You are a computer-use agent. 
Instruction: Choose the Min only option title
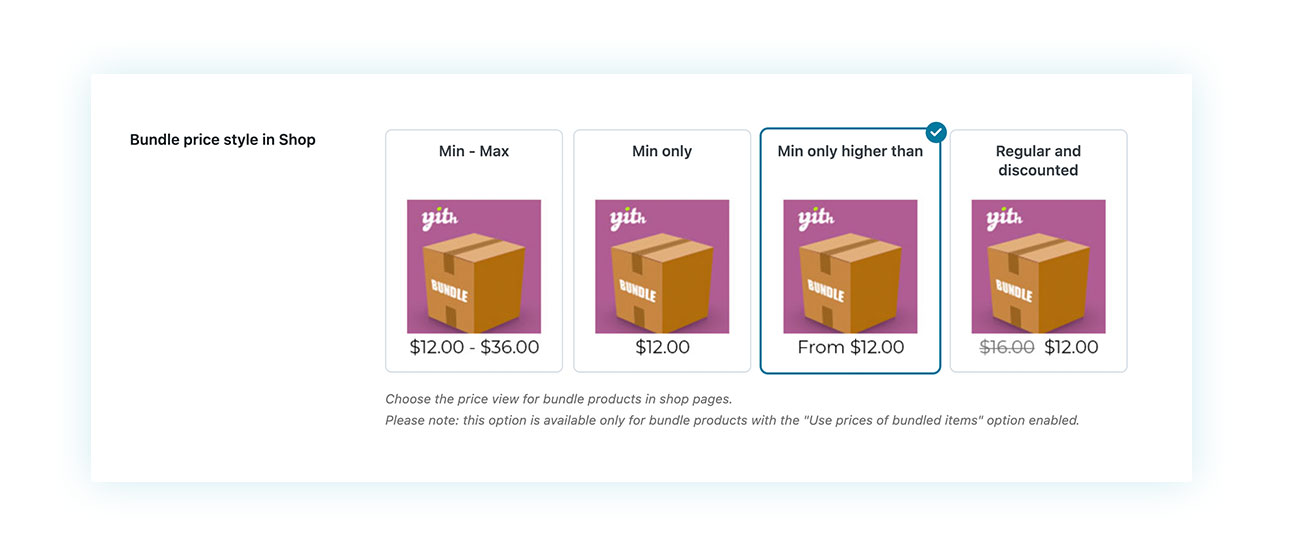coord(662,151)
